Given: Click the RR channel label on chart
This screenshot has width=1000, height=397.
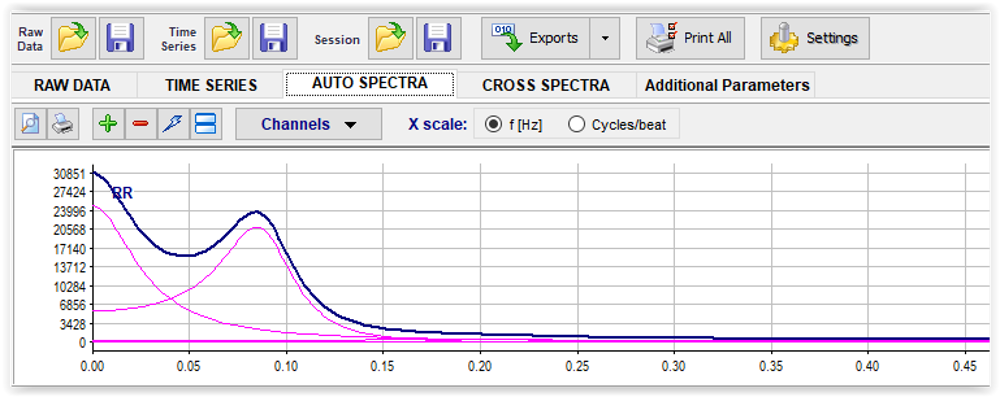Looking at the screenshot, I should [x=122, y=193].
